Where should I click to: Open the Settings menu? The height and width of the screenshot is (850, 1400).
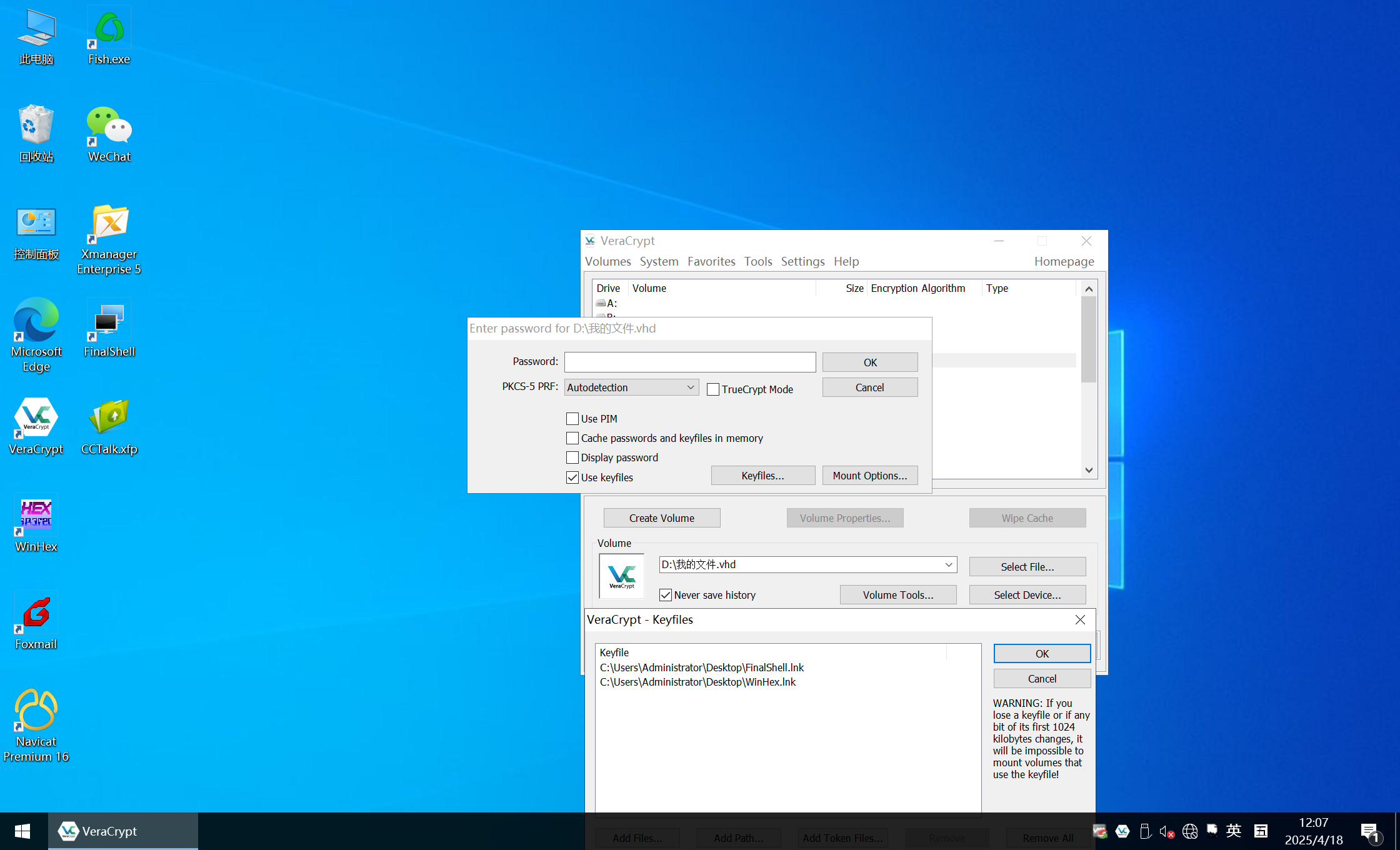coord(803,261)
